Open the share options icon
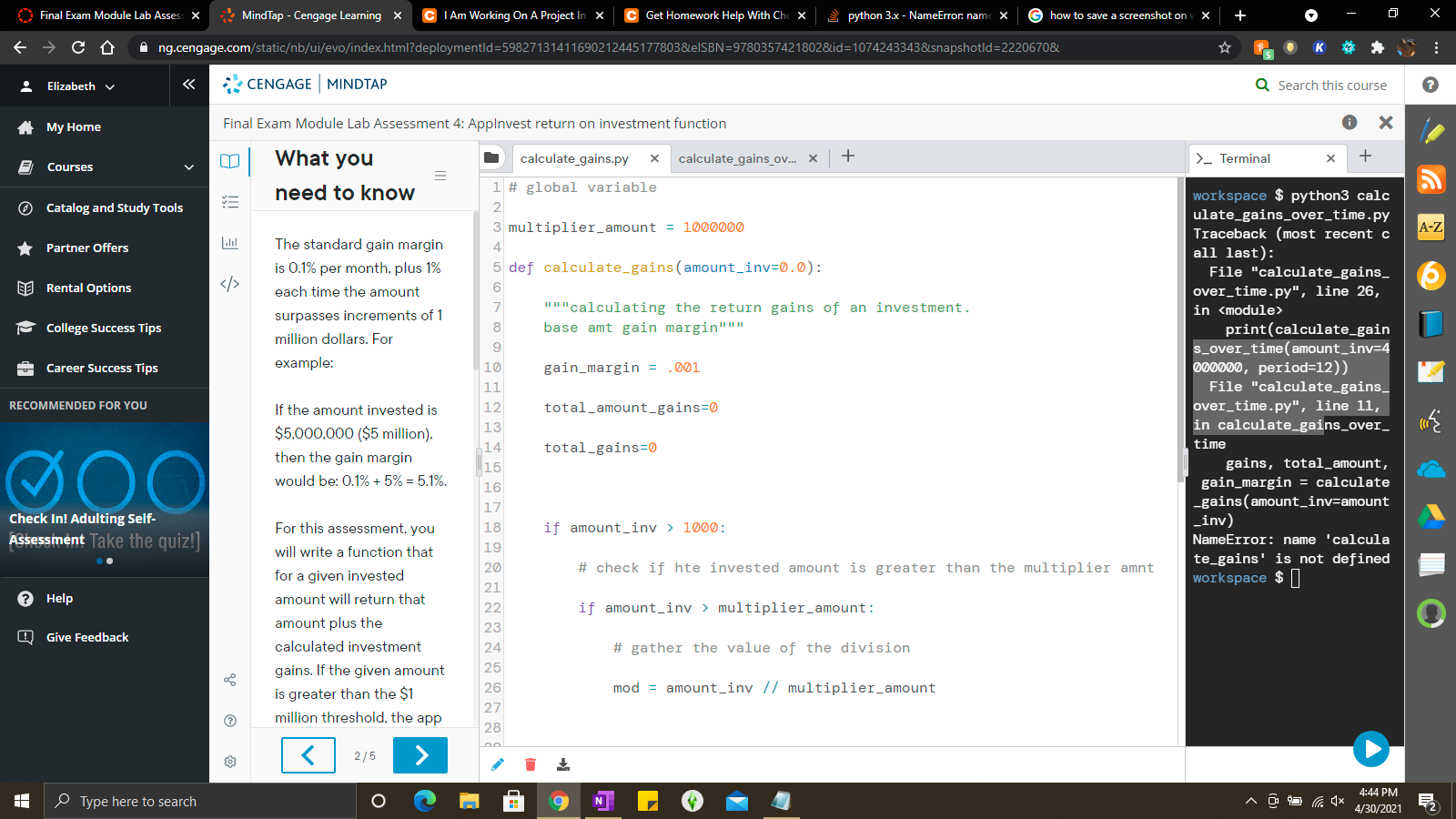The width and height of the screenshot is (1456, 819). pyautogui.click(x=229, y=680)
